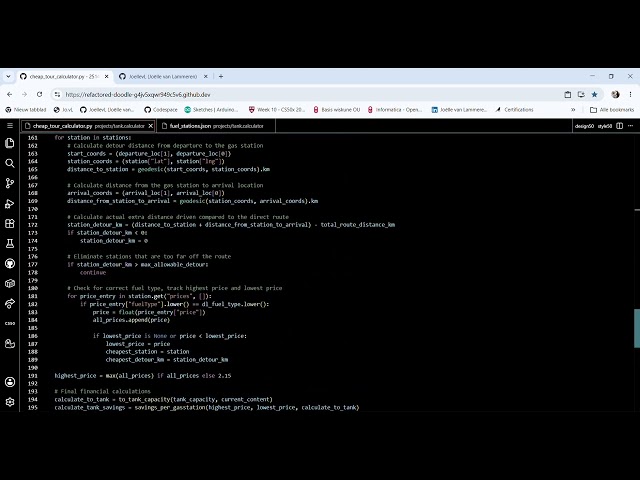
Task: Open the Certifications bookmark
Action: pos(514,110)
